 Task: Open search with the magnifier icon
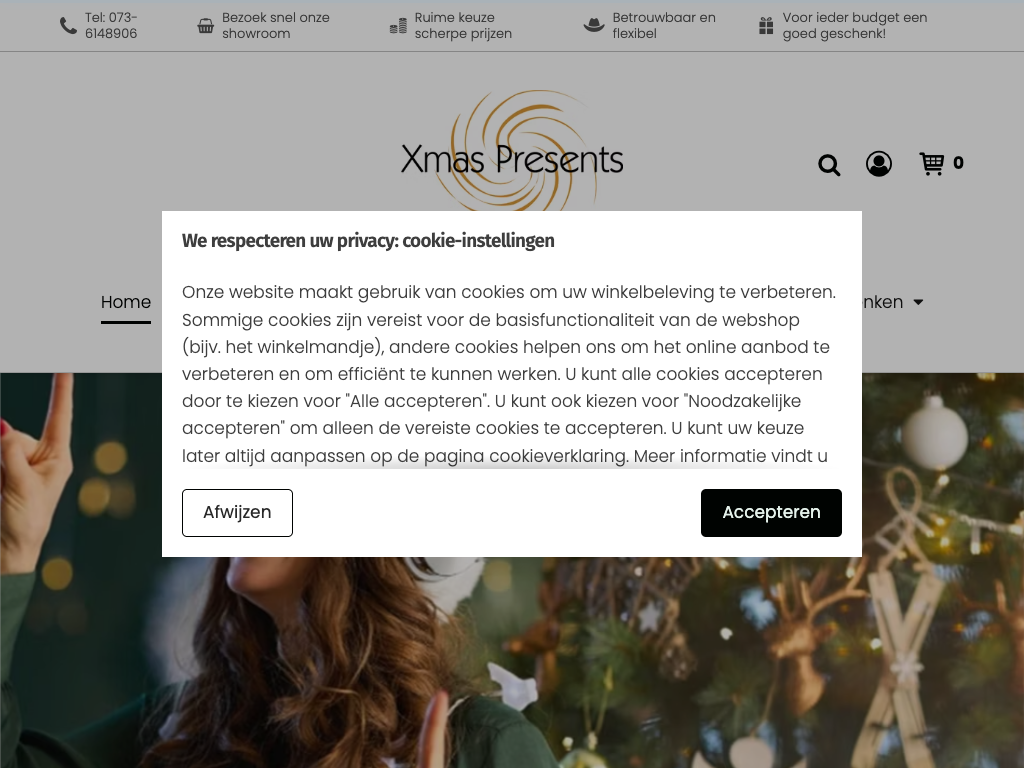click(829, 165)
